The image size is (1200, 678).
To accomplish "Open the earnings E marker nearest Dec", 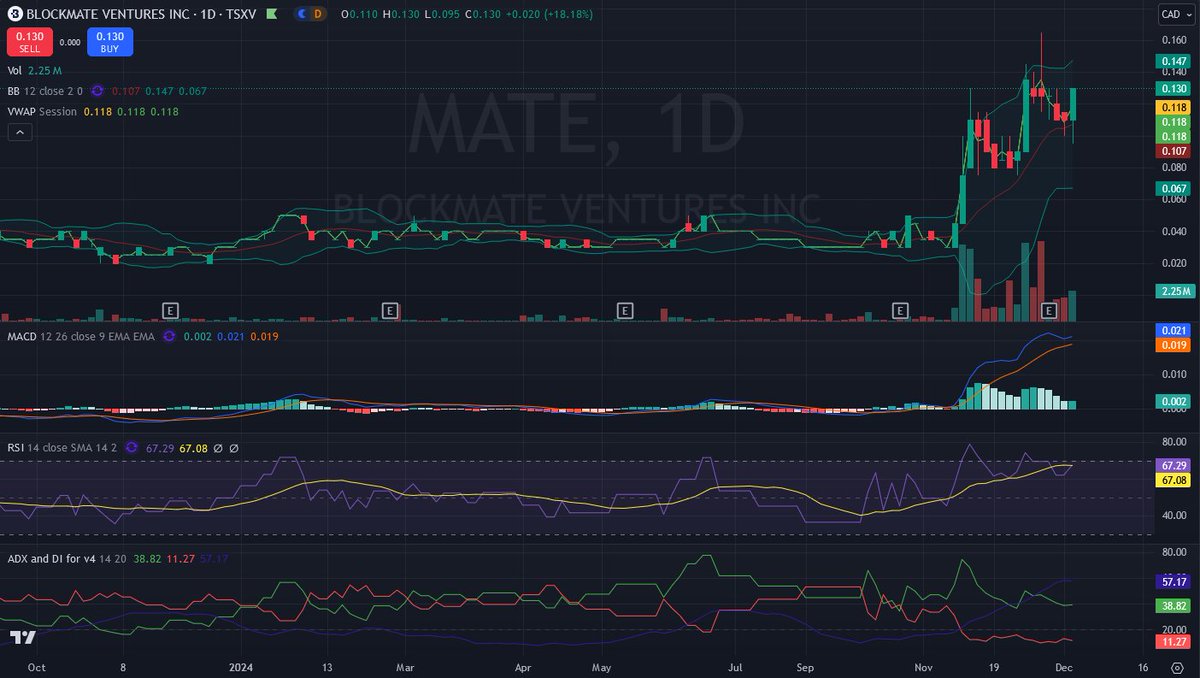I will [x=1050, y=310].
